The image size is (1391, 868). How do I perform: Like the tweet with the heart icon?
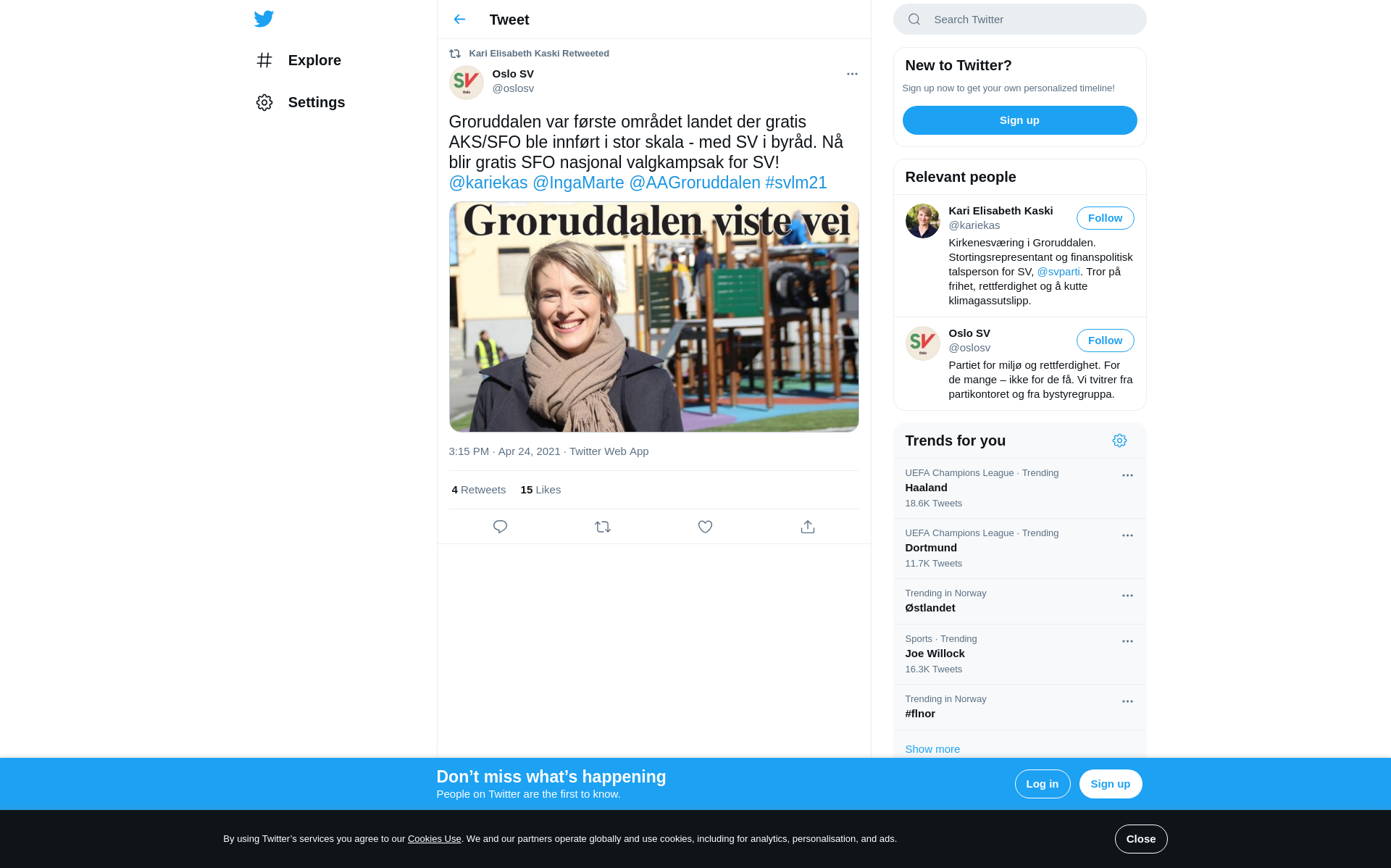coord(705,527)
